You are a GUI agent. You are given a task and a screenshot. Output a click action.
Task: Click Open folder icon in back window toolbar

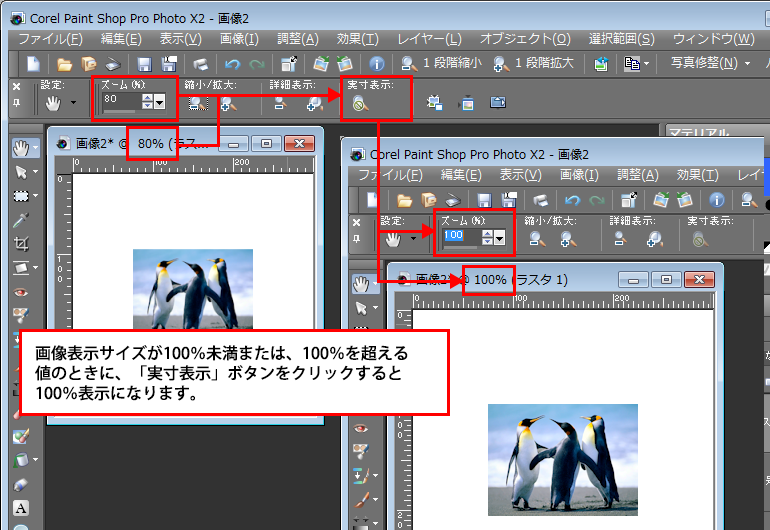click(64, 64)
